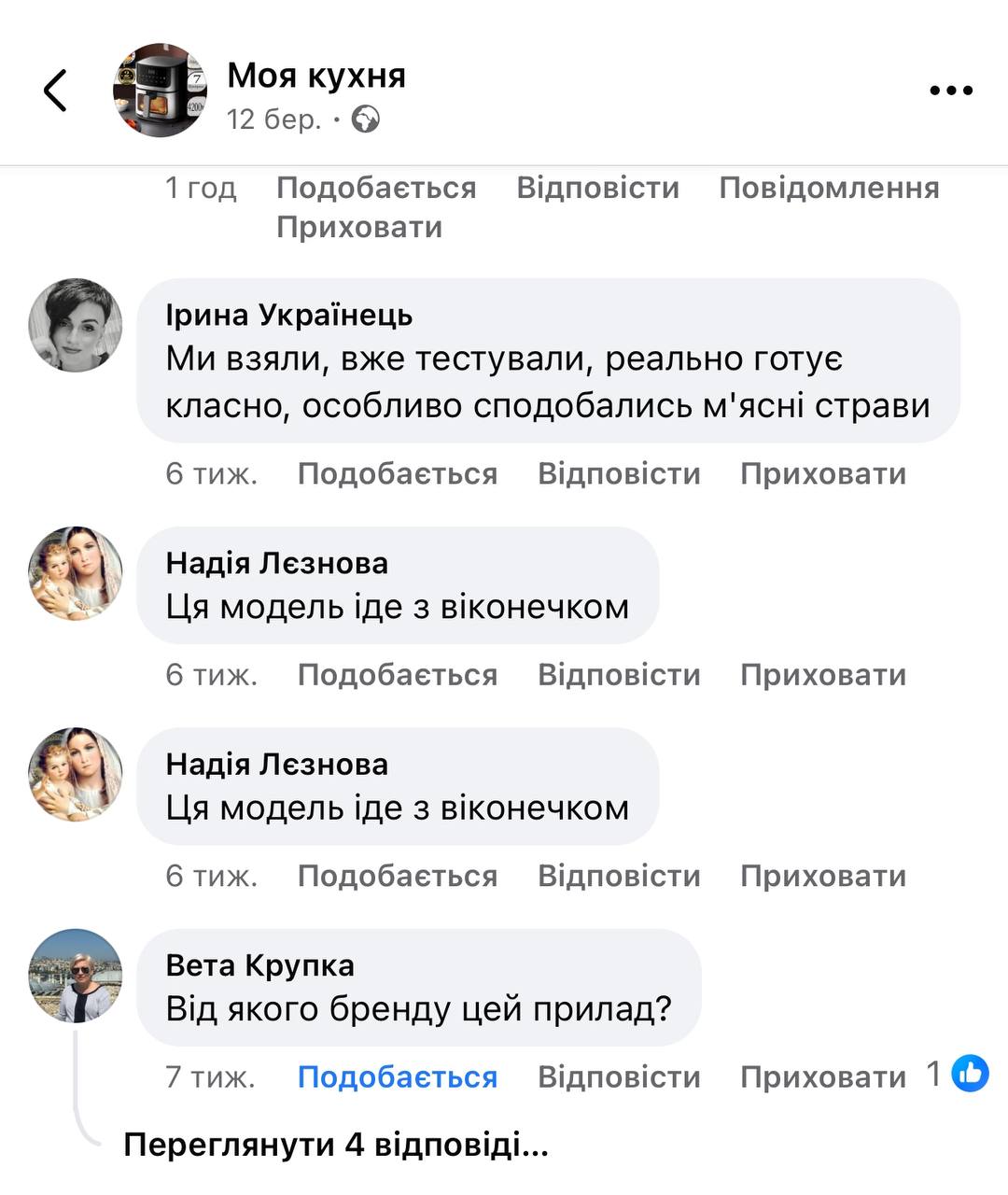Open the three-dot more options menu

click(951, 91)
